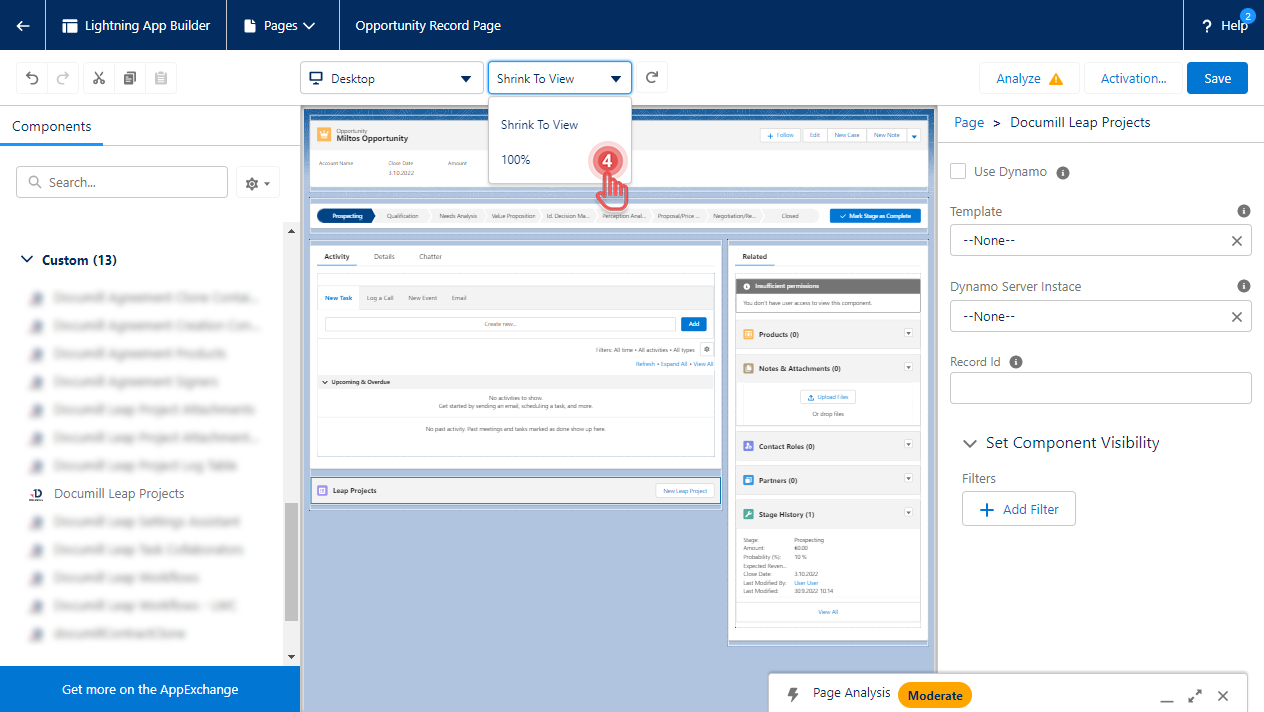Click the Save button
The width and height of the screenshot is (1264, 712).
coord(1216,78)
